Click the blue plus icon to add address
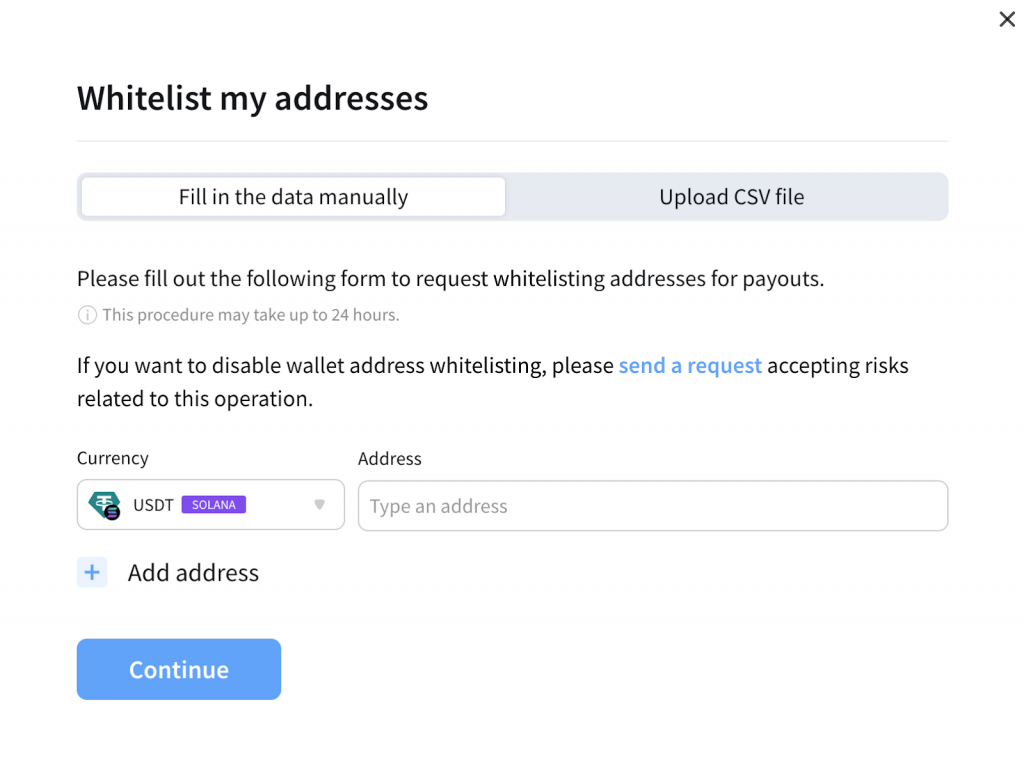 point(92,573)
